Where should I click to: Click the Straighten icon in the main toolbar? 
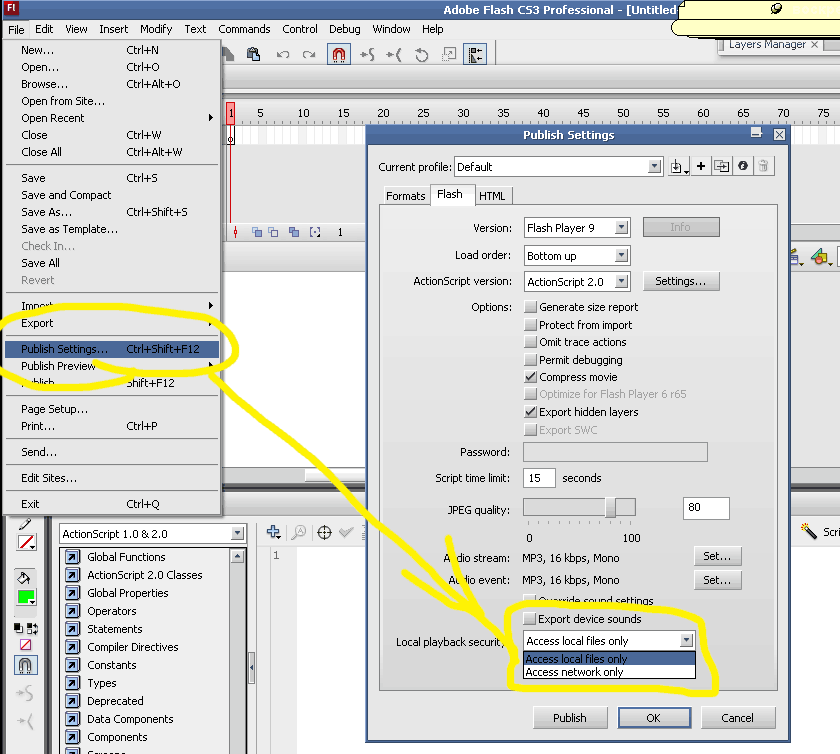[x=394, y=54]
